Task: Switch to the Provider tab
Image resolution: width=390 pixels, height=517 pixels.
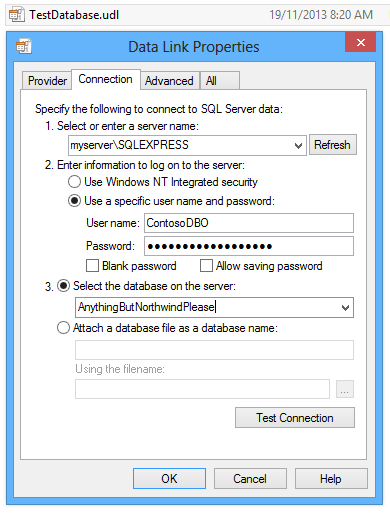Action: (x=47, y=81)
